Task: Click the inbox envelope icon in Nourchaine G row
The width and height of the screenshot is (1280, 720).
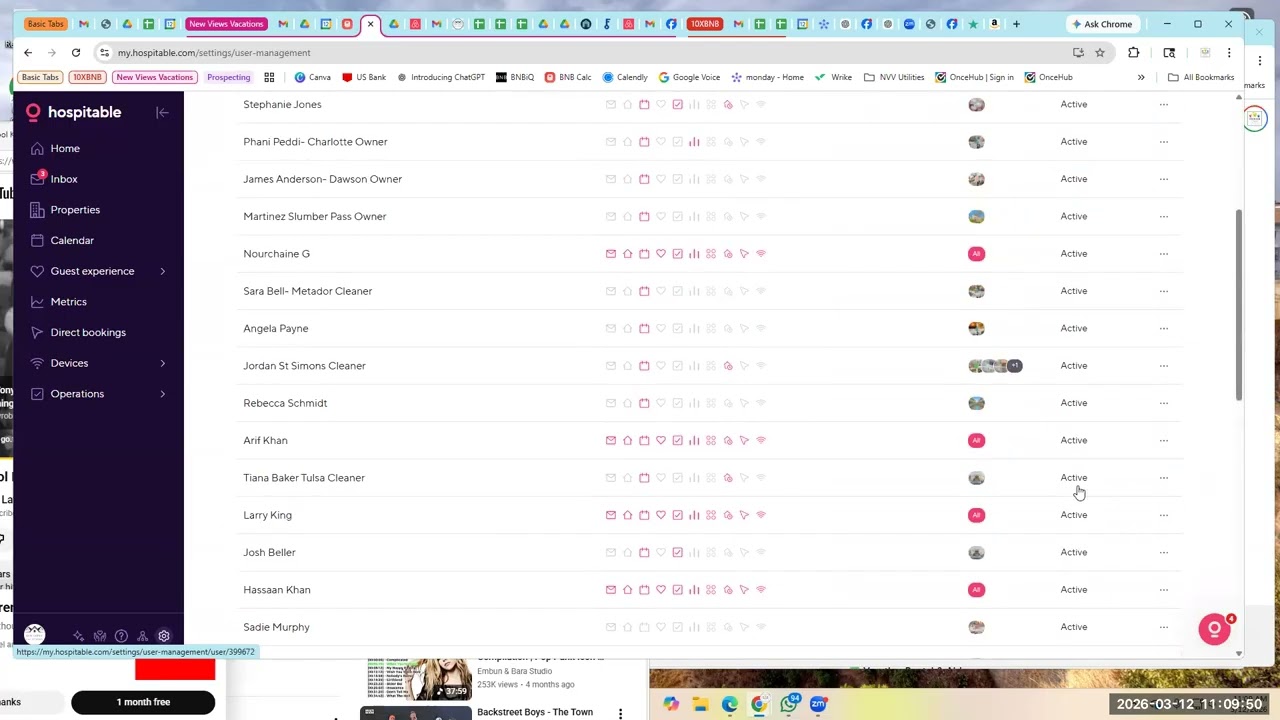Action: [x=611, y=254]
